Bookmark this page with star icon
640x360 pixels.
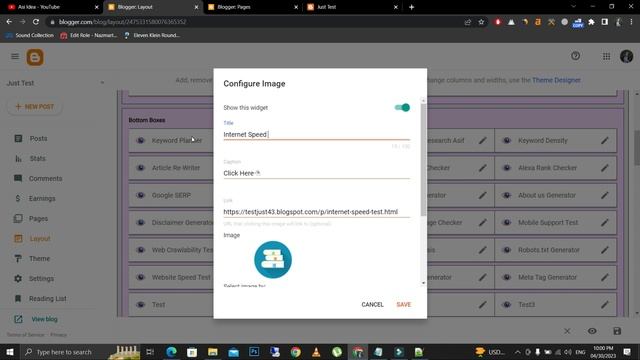click(482, 22)
